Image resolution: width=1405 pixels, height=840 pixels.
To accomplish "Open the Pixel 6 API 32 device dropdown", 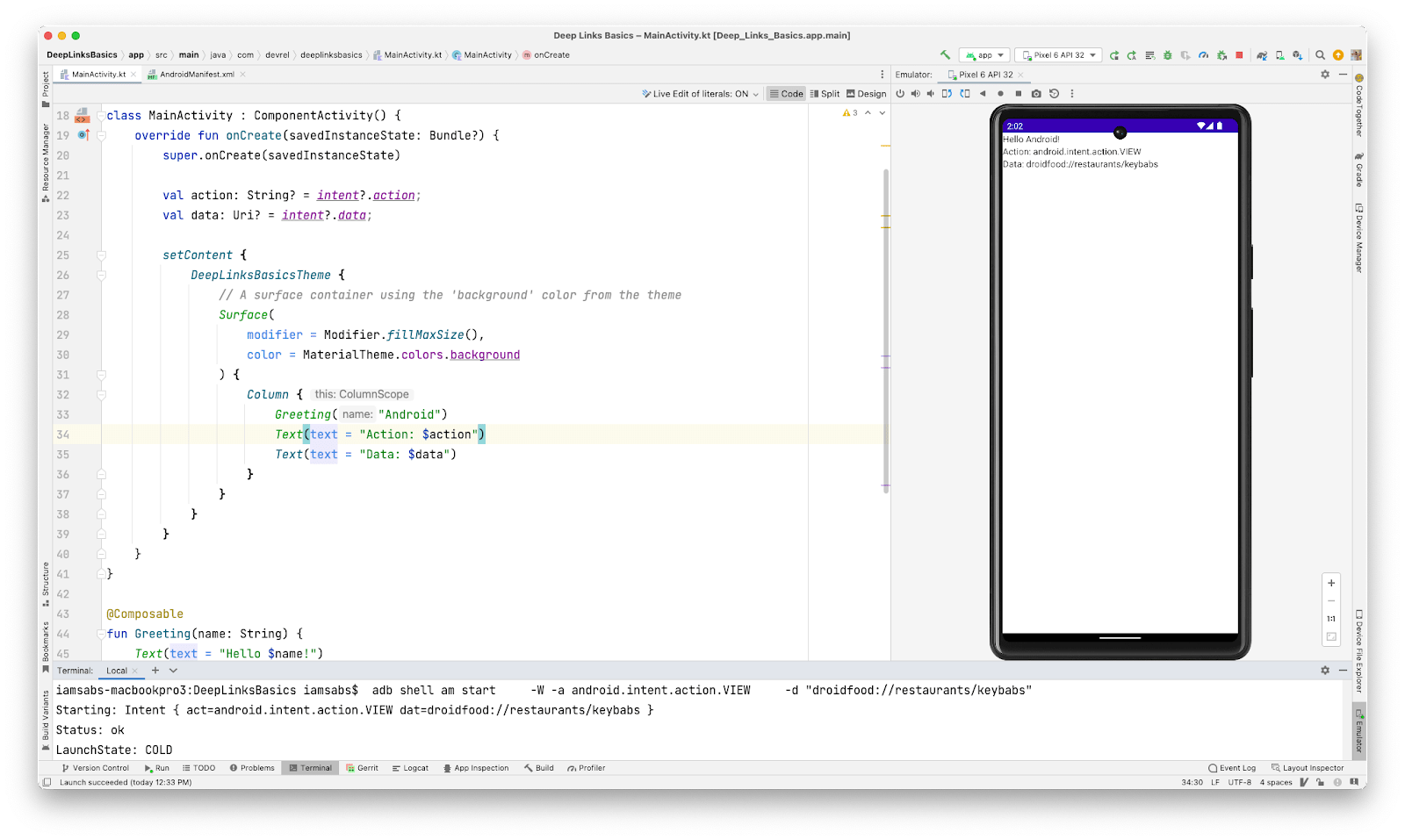I will tap(1058, 54).
